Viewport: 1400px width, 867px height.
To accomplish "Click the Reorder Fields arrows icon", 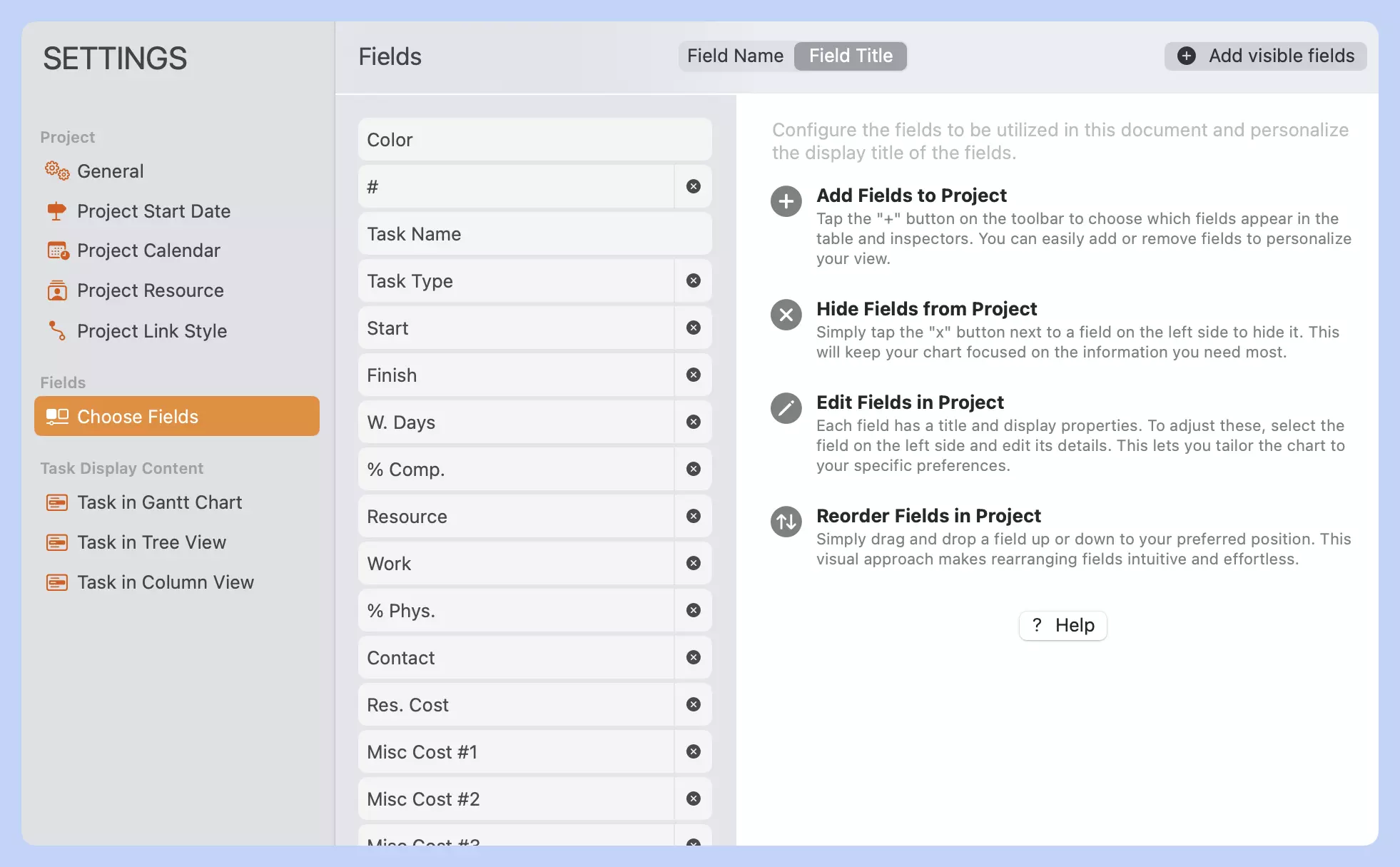I will click(786, 522).
